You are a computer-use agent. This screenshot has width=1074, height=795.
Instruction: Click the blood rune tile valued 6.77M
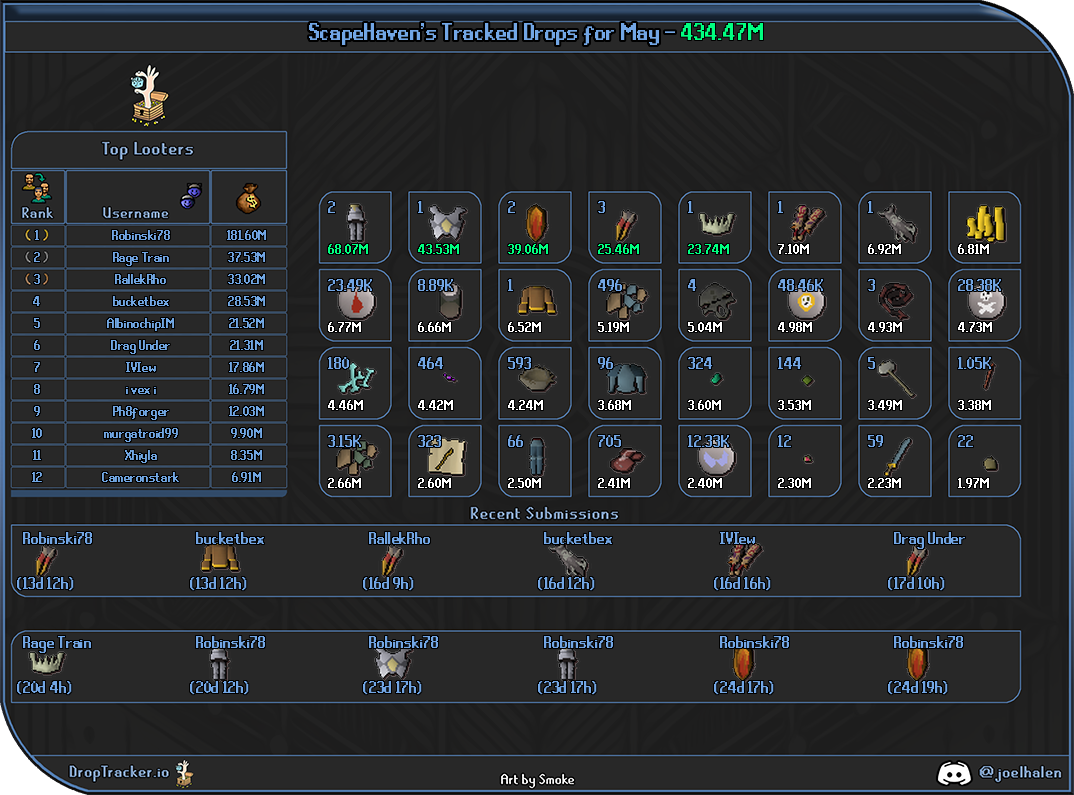tap(355, 305)
